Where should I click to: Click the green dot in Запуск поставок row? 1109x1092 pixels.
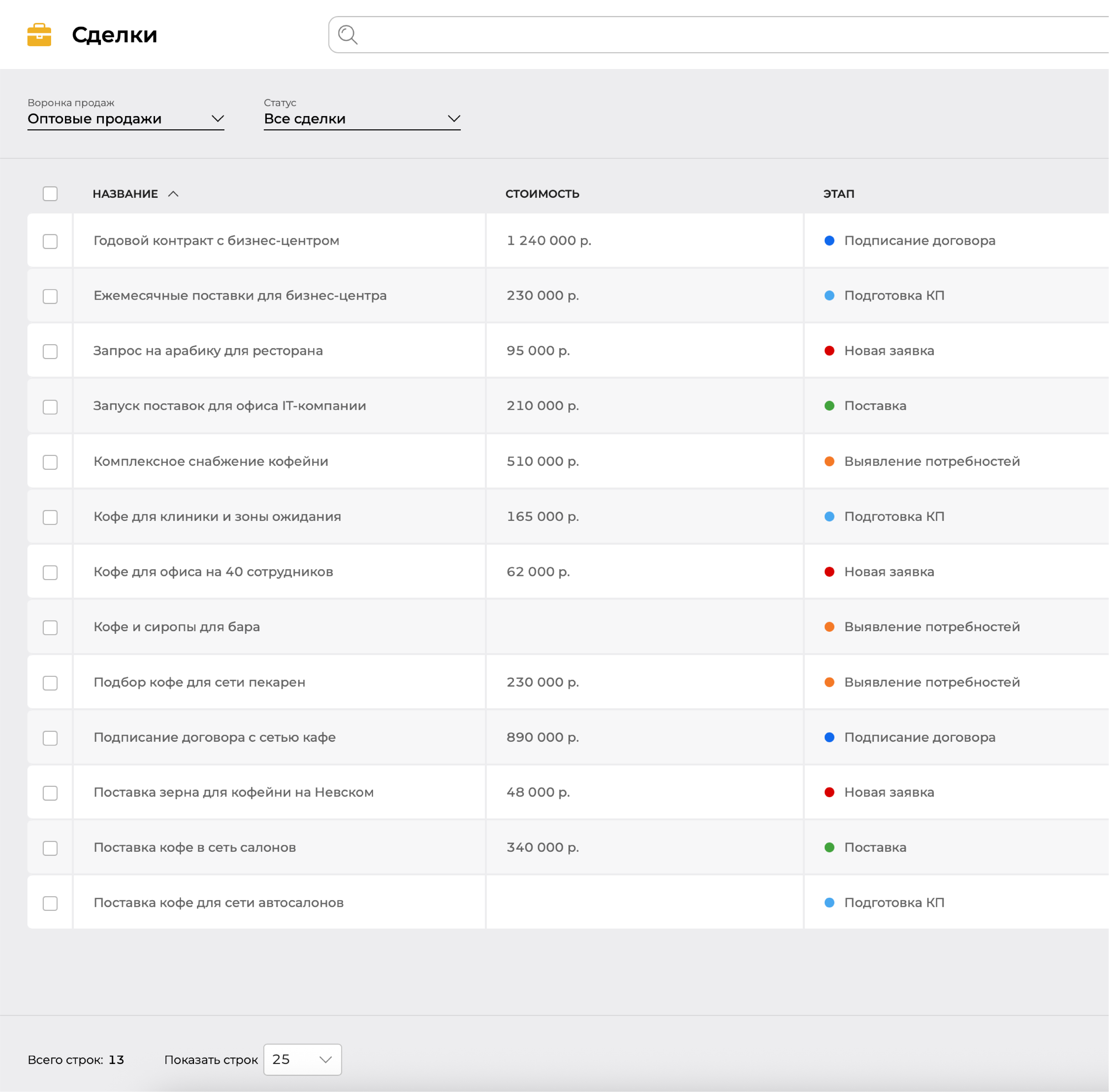point(829,405)
